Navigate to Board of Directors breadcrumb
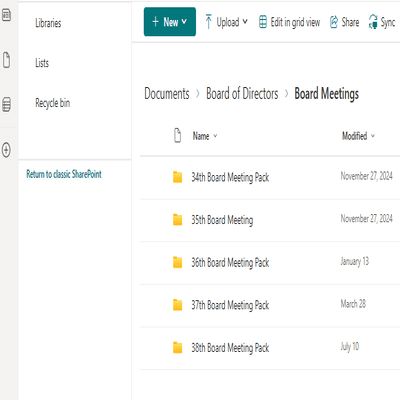The height and width of the screenshot is (400, 400). [242, 94]
